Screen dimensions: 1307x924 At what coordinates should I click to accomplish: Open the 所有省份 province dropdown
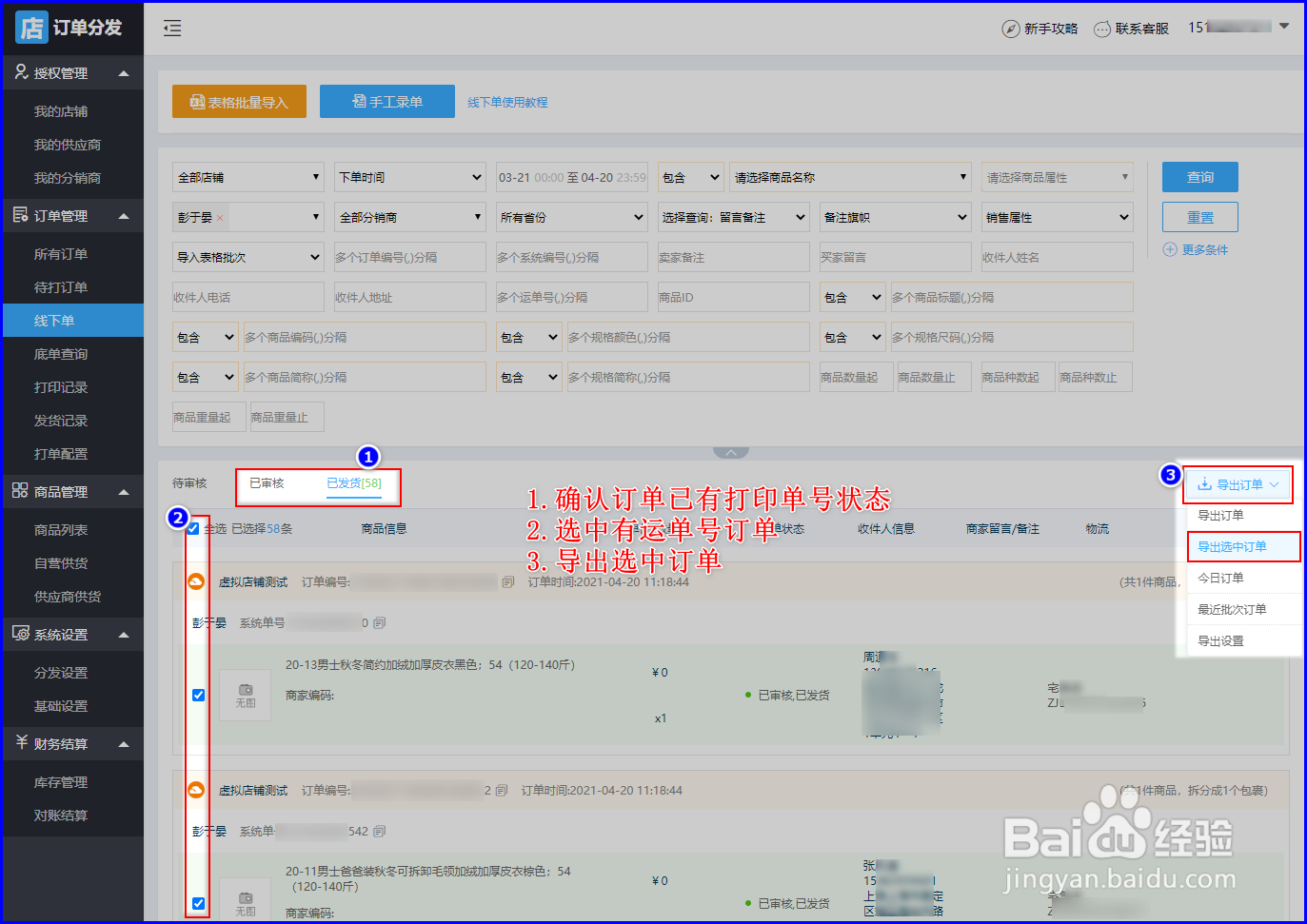[x=571, y=216]
